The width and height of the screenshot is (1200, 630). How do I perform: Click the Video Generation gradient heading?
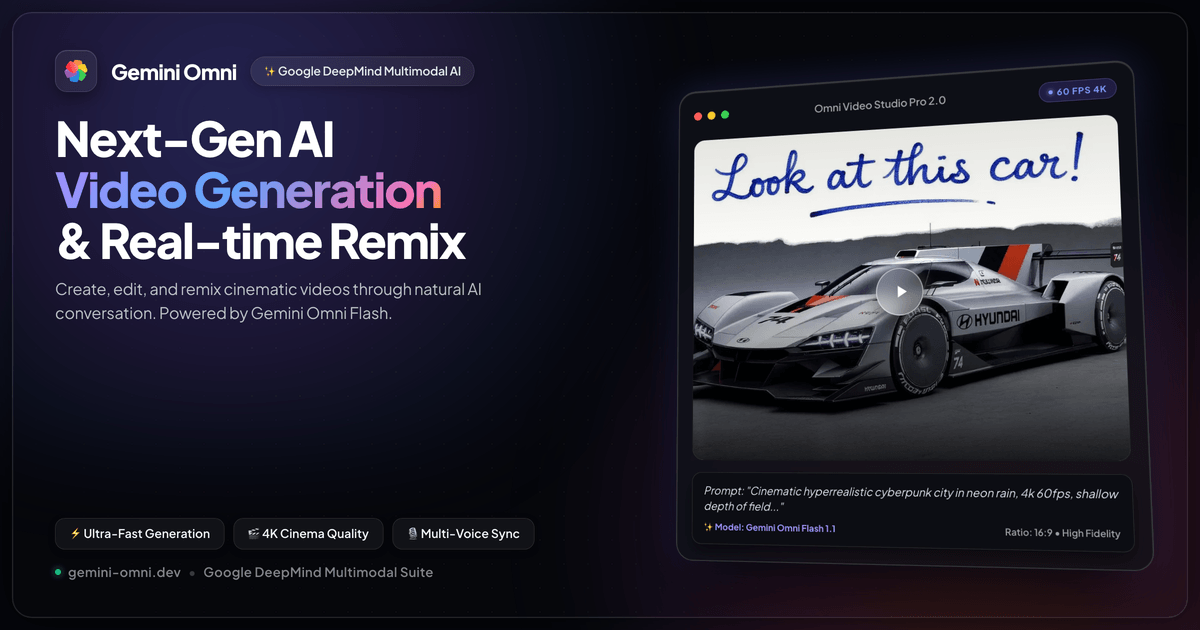click(248, 190)
